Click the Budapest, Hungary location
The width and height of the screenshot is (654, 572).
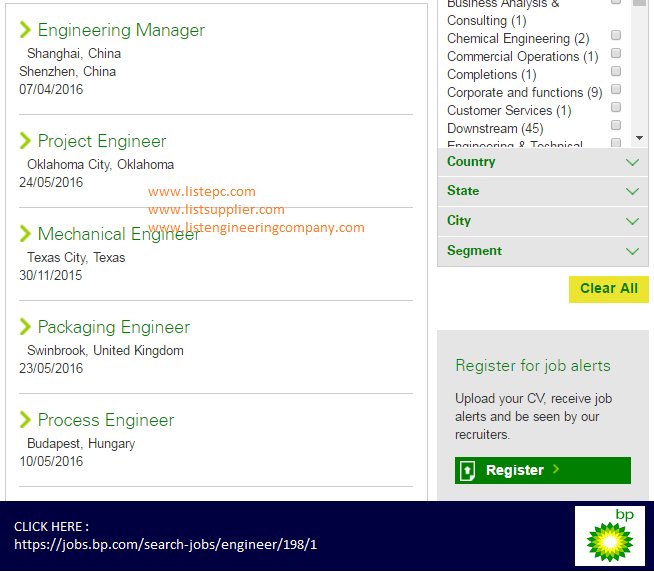81,444
